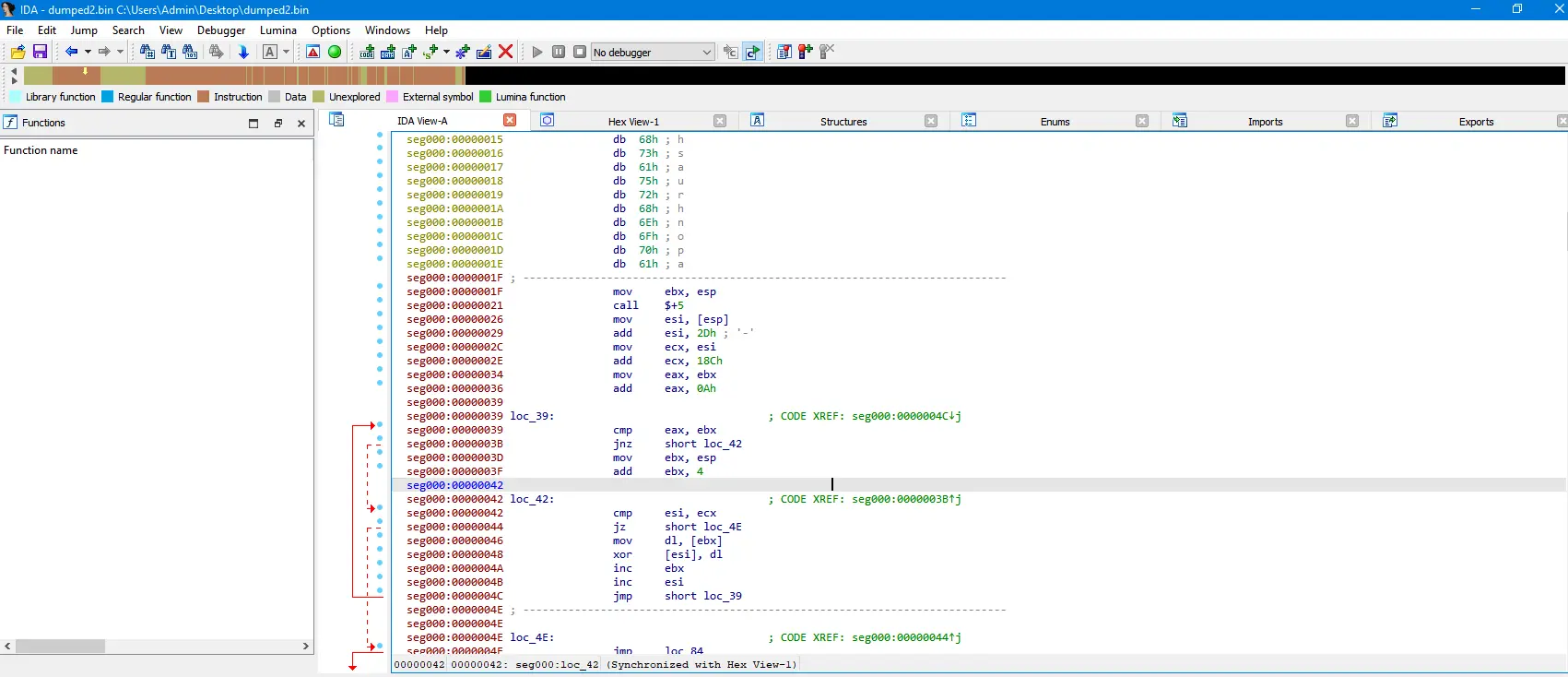Click the pencil edit icon
Screen dimensions: 1568x677
tap(484, 52)
